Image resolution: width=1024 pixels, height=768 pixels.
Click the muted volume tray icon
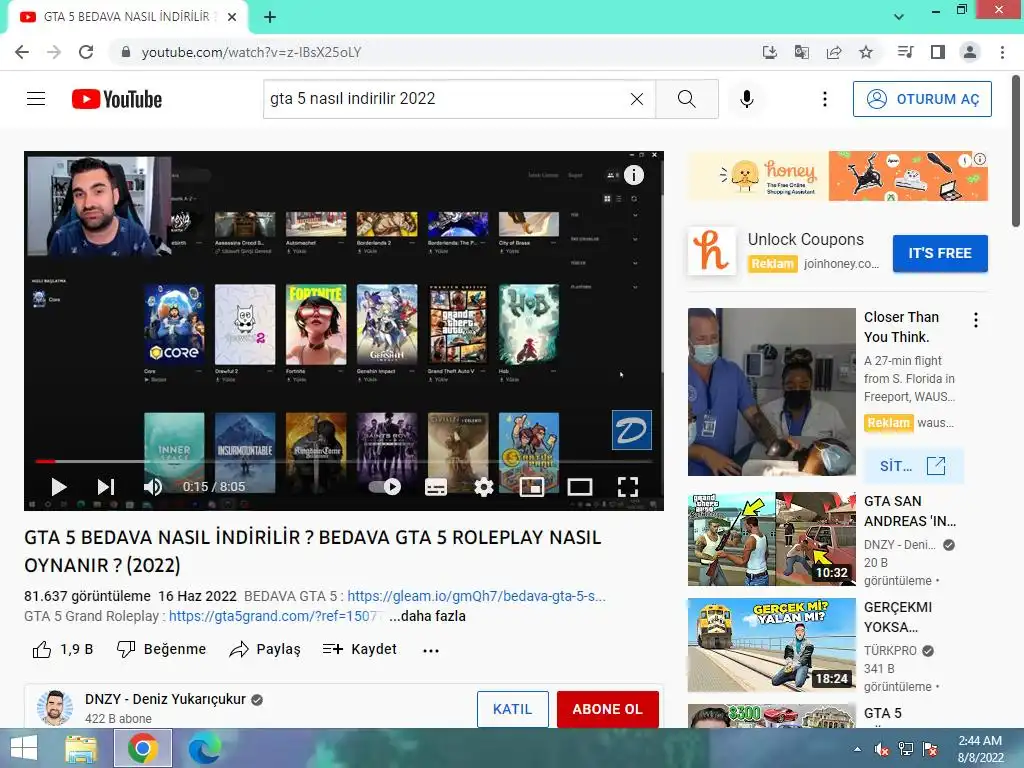coord(882,749)
